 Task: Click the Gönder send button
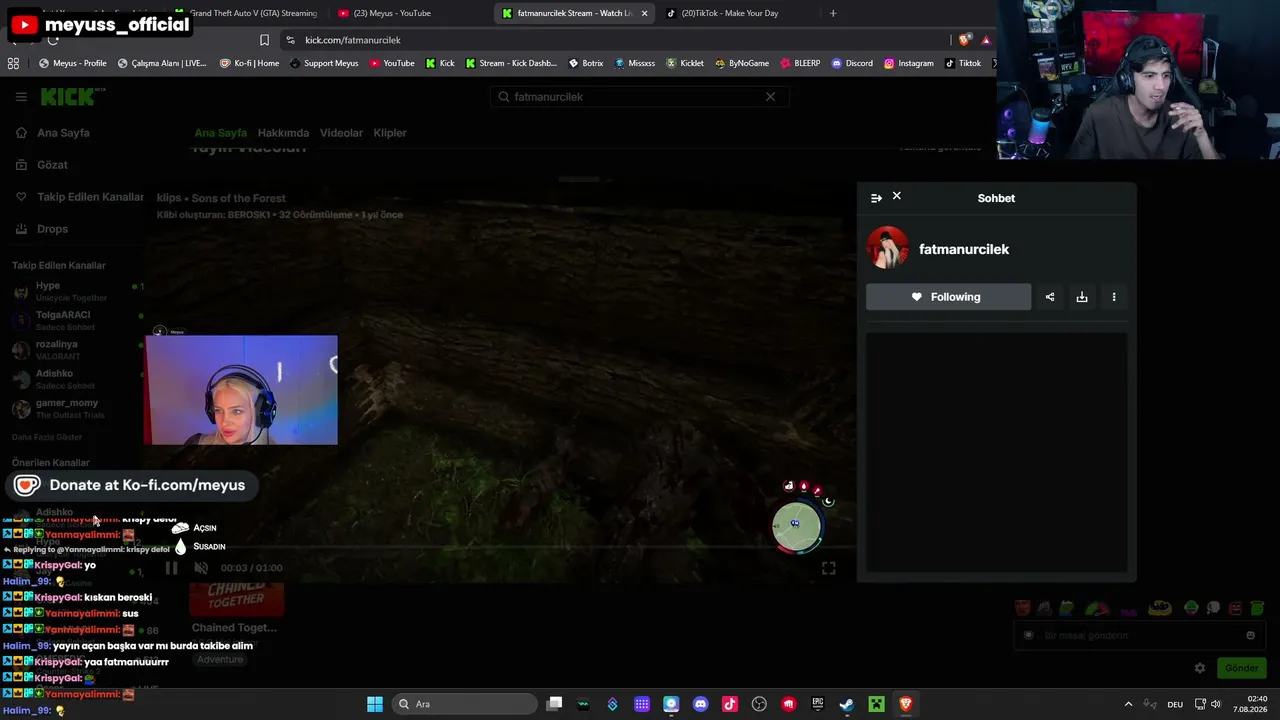point(1241,668)
